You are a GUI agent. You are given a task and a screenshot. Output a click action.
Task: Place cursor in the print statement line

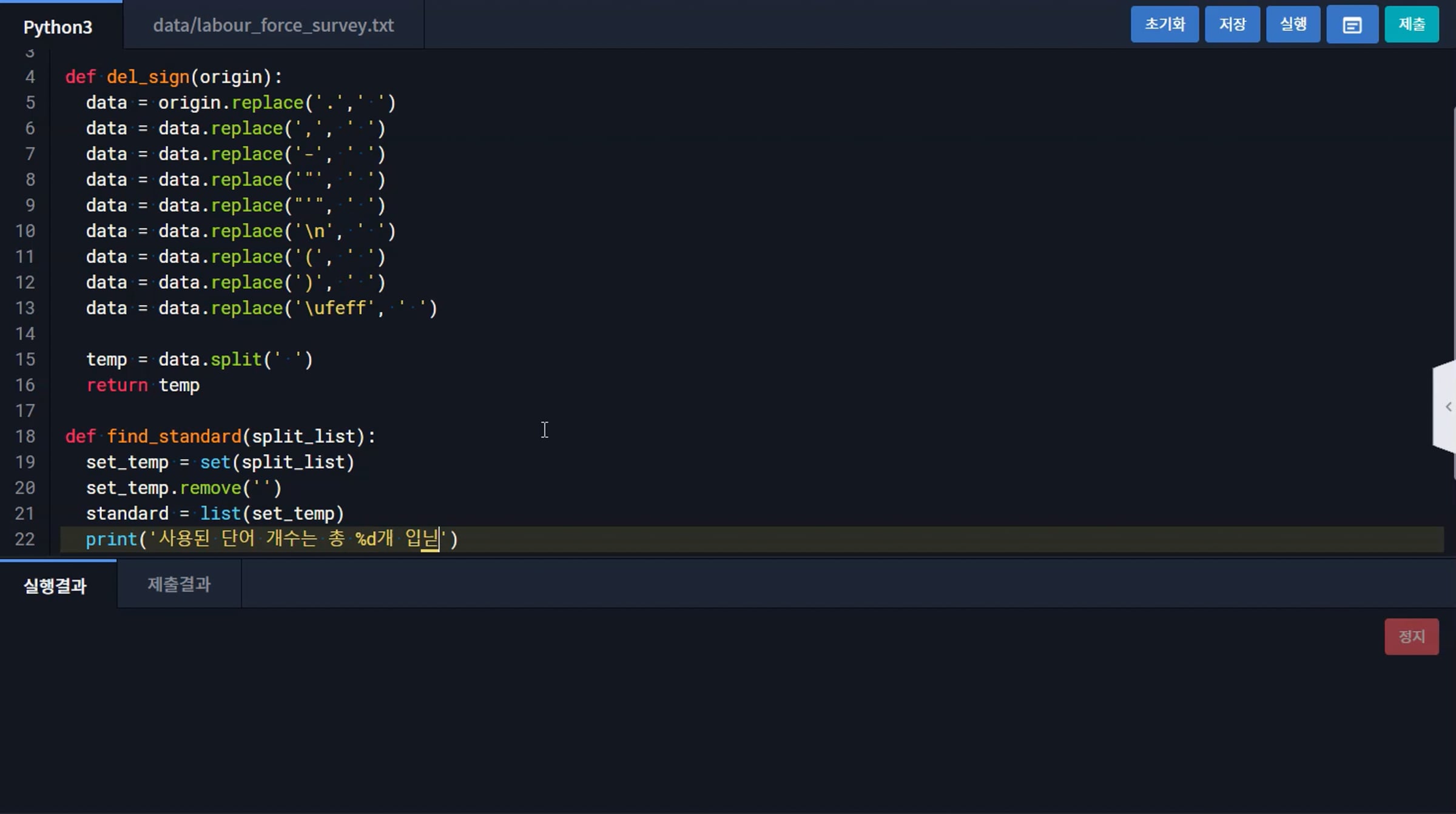tap(273, 539)
